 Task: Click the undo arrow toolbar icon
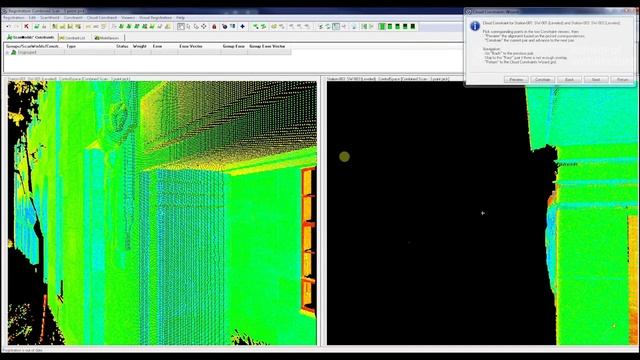7,27
